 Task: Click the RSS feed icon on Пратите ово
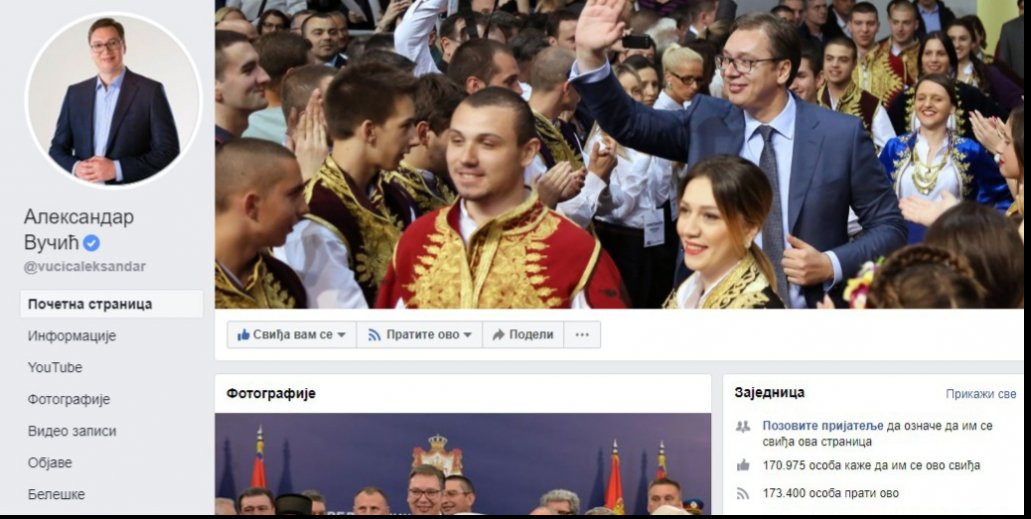pos(374,335)
